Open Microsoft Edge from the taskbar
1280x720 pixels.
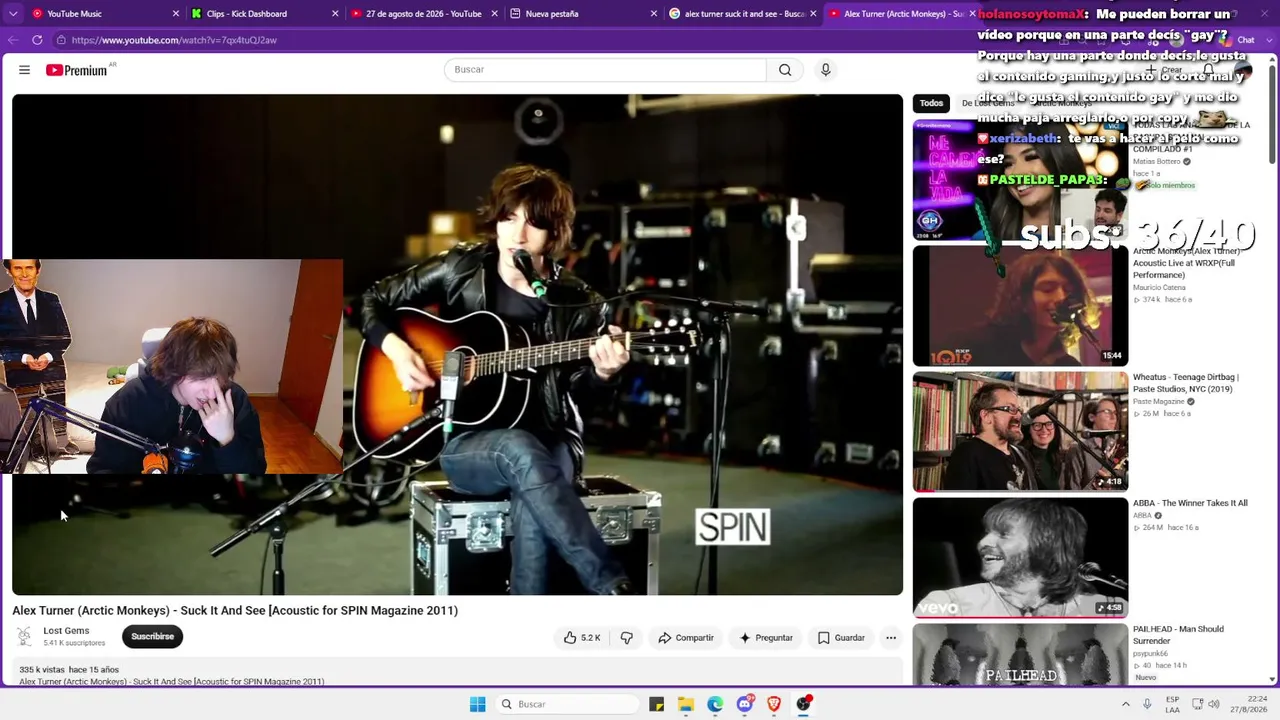click(715, 704)
